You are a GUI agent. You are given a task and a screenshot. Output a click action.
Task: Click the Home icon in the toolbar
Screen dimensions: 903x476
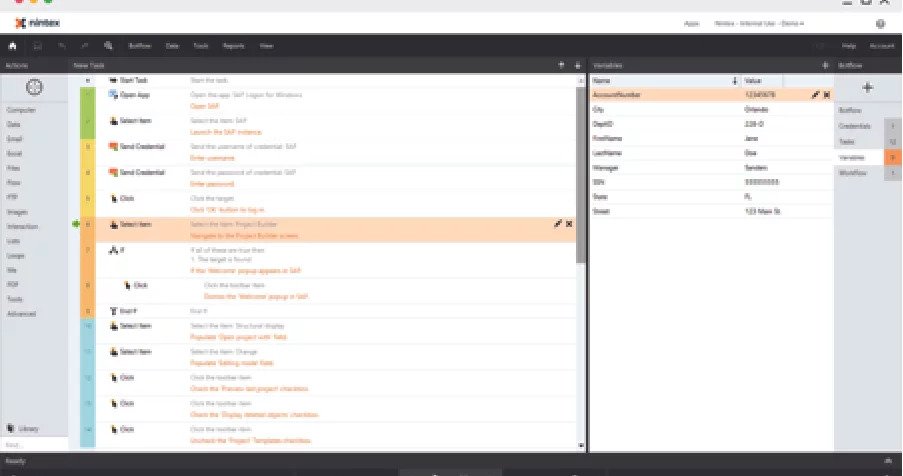tap(12, 46)
